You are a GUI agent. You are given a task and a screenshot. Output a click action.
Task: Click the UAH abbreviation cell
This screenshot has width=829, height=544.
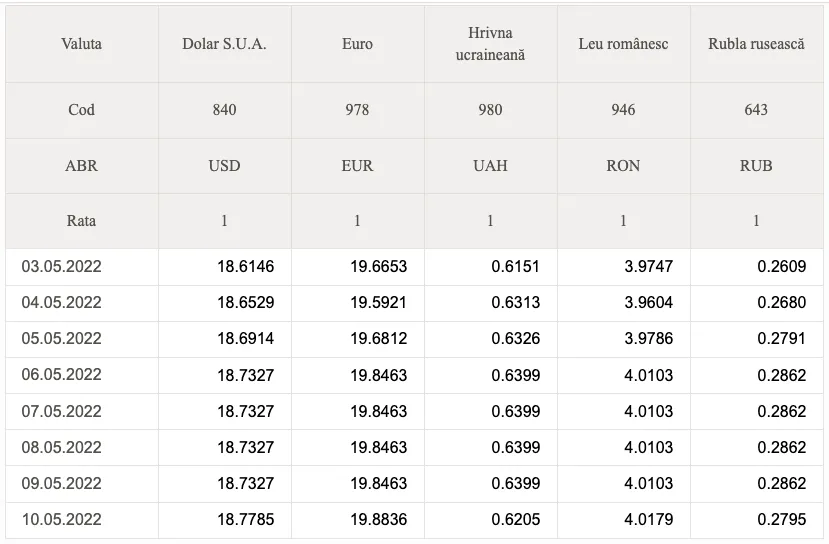coord(490,166)
